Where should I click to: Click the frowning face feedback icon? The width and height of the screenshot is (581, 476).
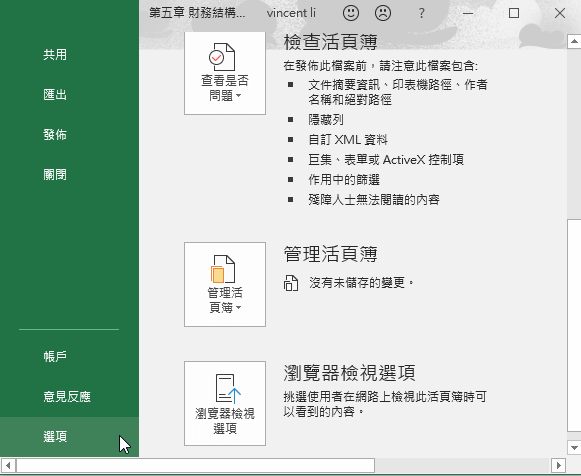(383, 13)
